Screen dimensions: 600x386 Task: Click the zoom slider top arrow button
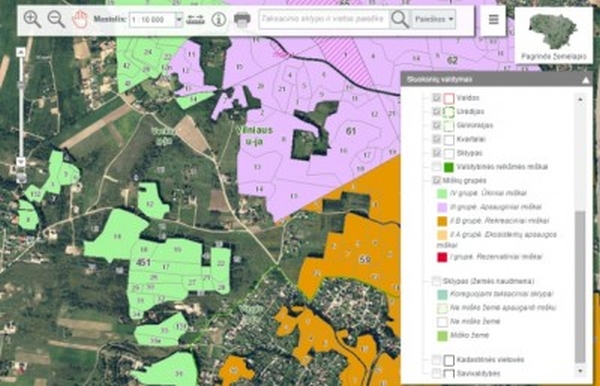pyautogui.click(x=21, y=52)
